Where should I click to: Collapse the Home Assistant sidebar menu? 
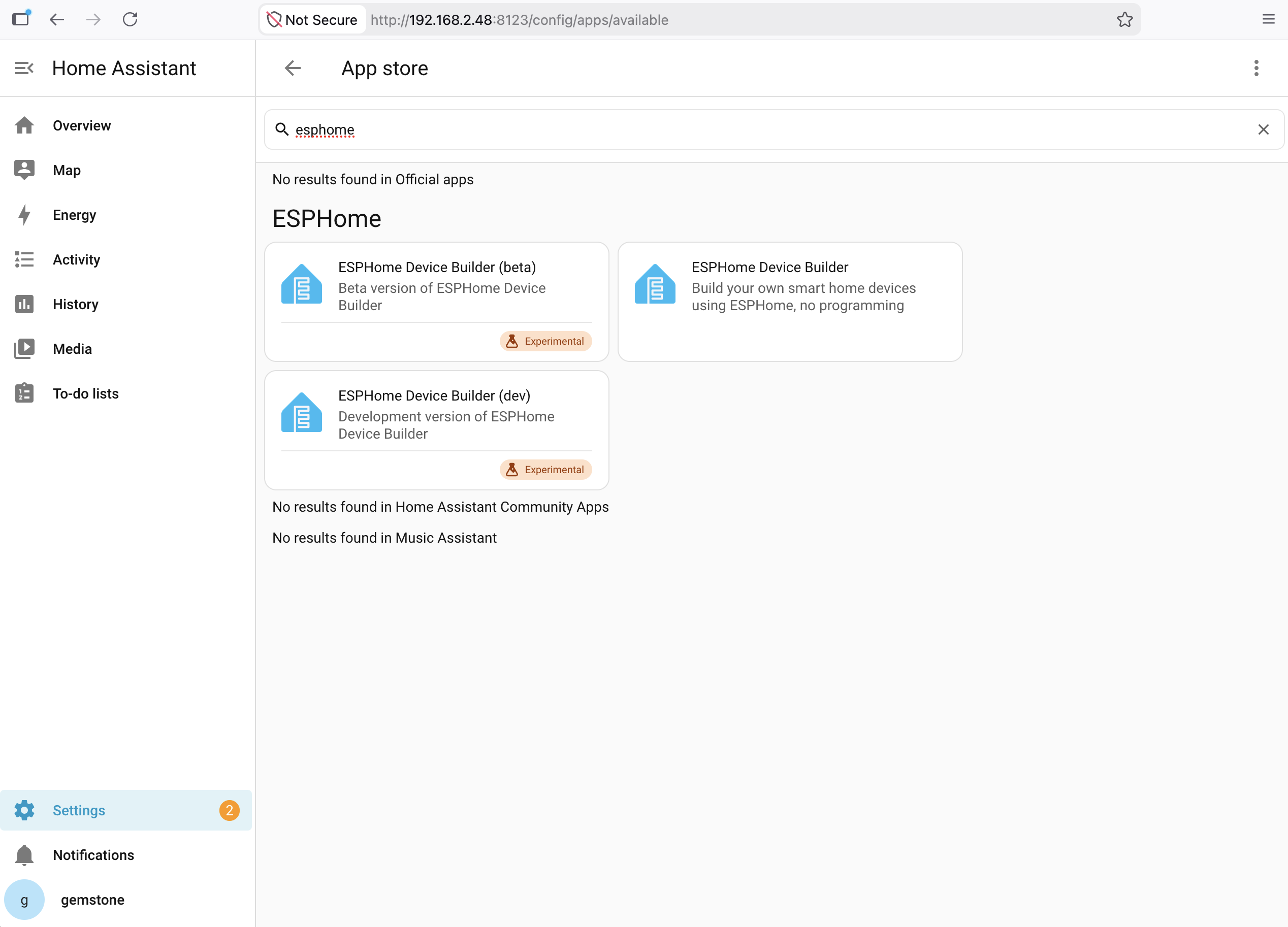pos(24,68)
